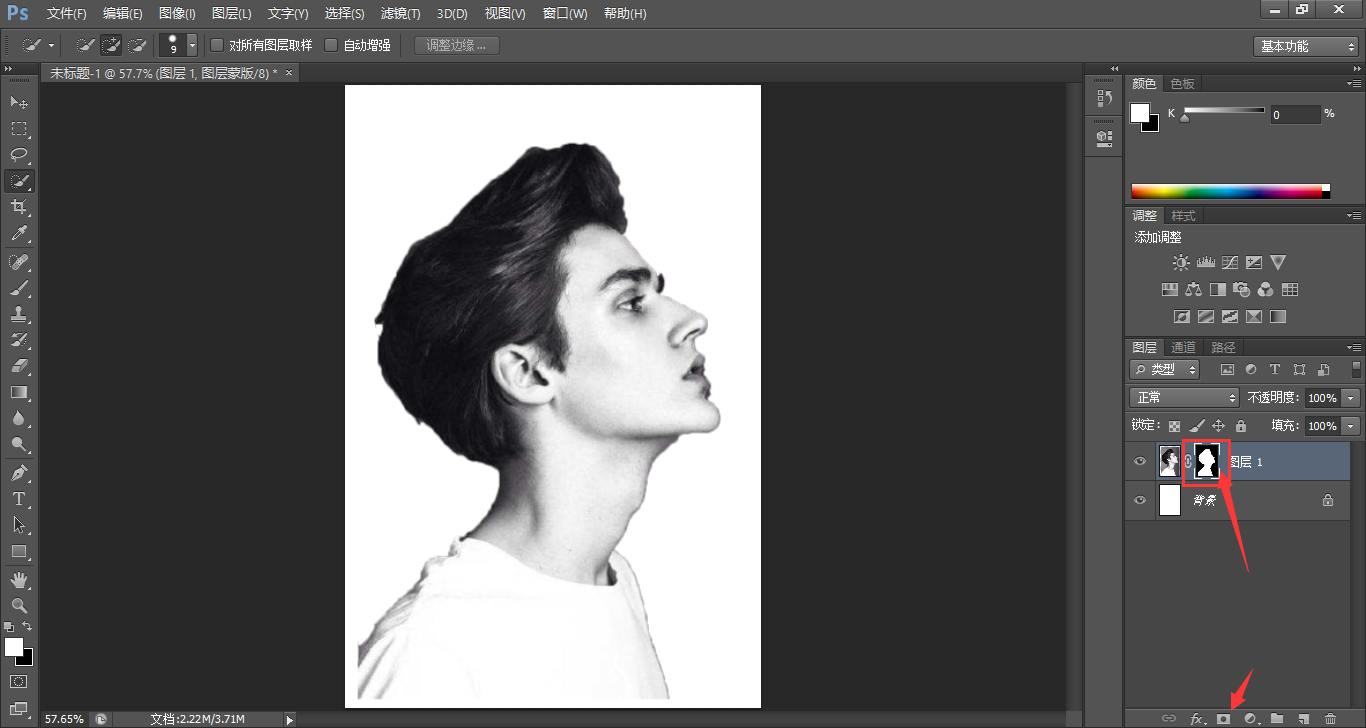Click the foreground color swatch in Color panel
Viewport: 1366px width, 728px height.
pyautogui.click(x=1140, y=112)
